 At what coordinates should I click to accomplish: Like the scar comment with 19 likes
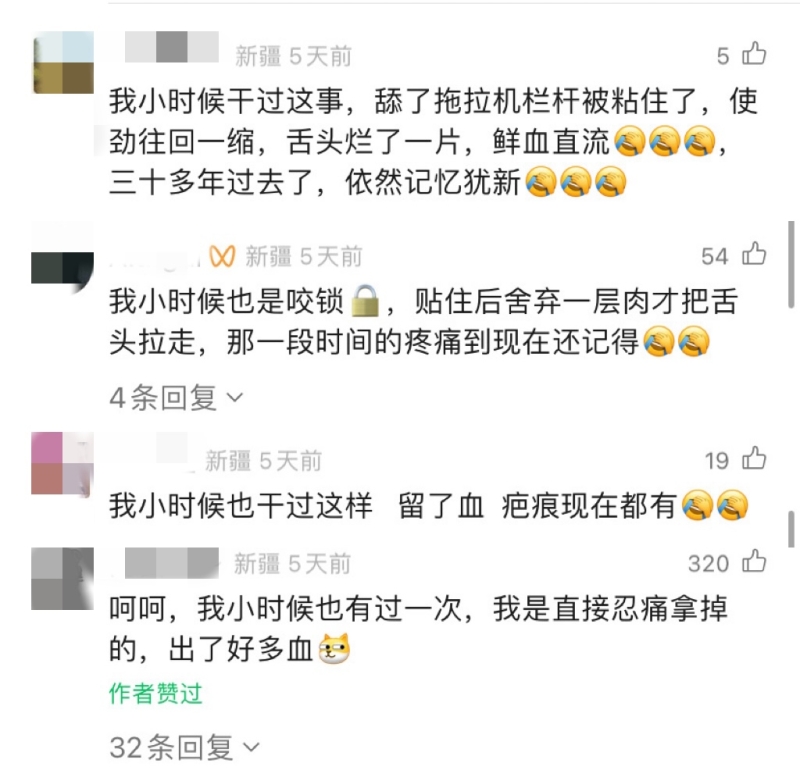point(754,458)
